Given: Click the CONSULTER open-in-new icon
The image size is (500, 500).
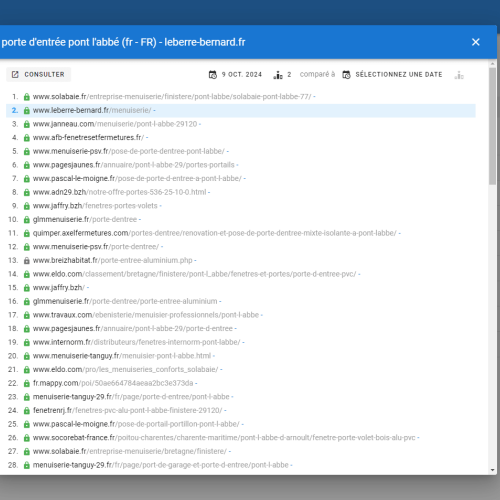Looking at the screenshot, I should [15, 74].
